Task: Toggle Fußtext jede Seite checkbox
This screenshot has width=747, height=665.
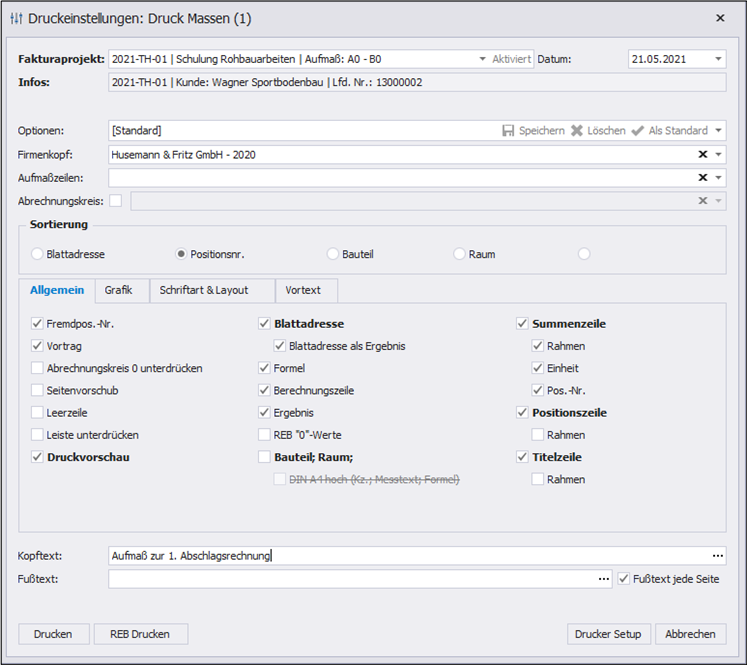Action: point(624,579)
